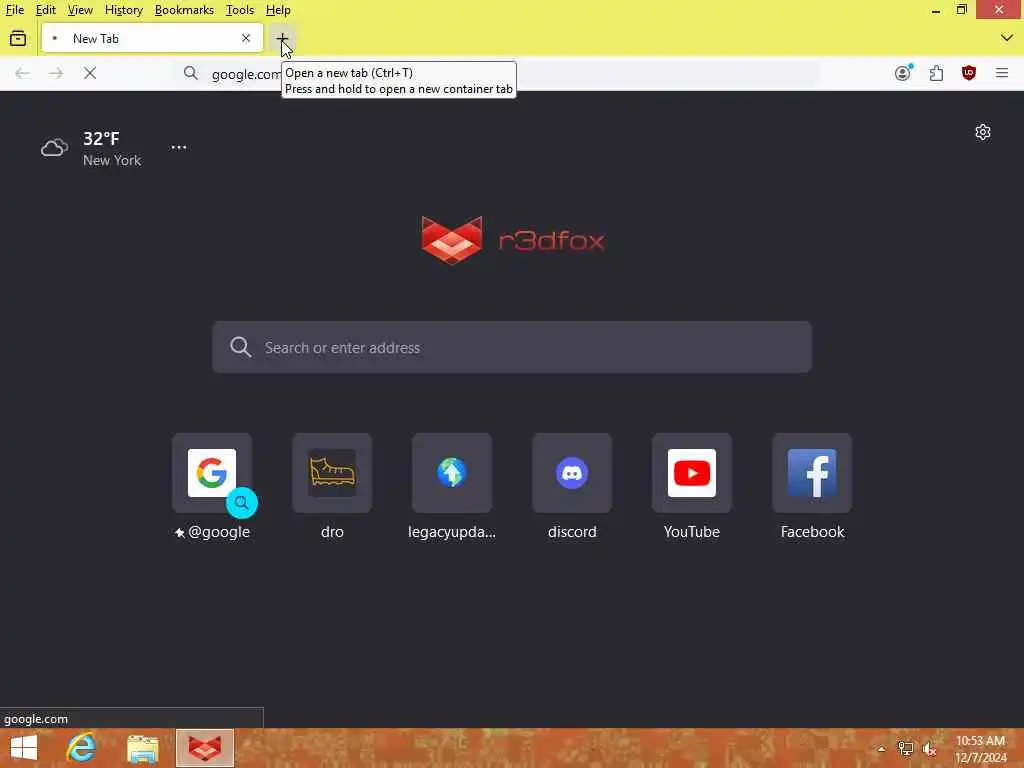1024x768 pixels.
Task: Click the cyan search badge on the Google tile
Action: [242, 503]
